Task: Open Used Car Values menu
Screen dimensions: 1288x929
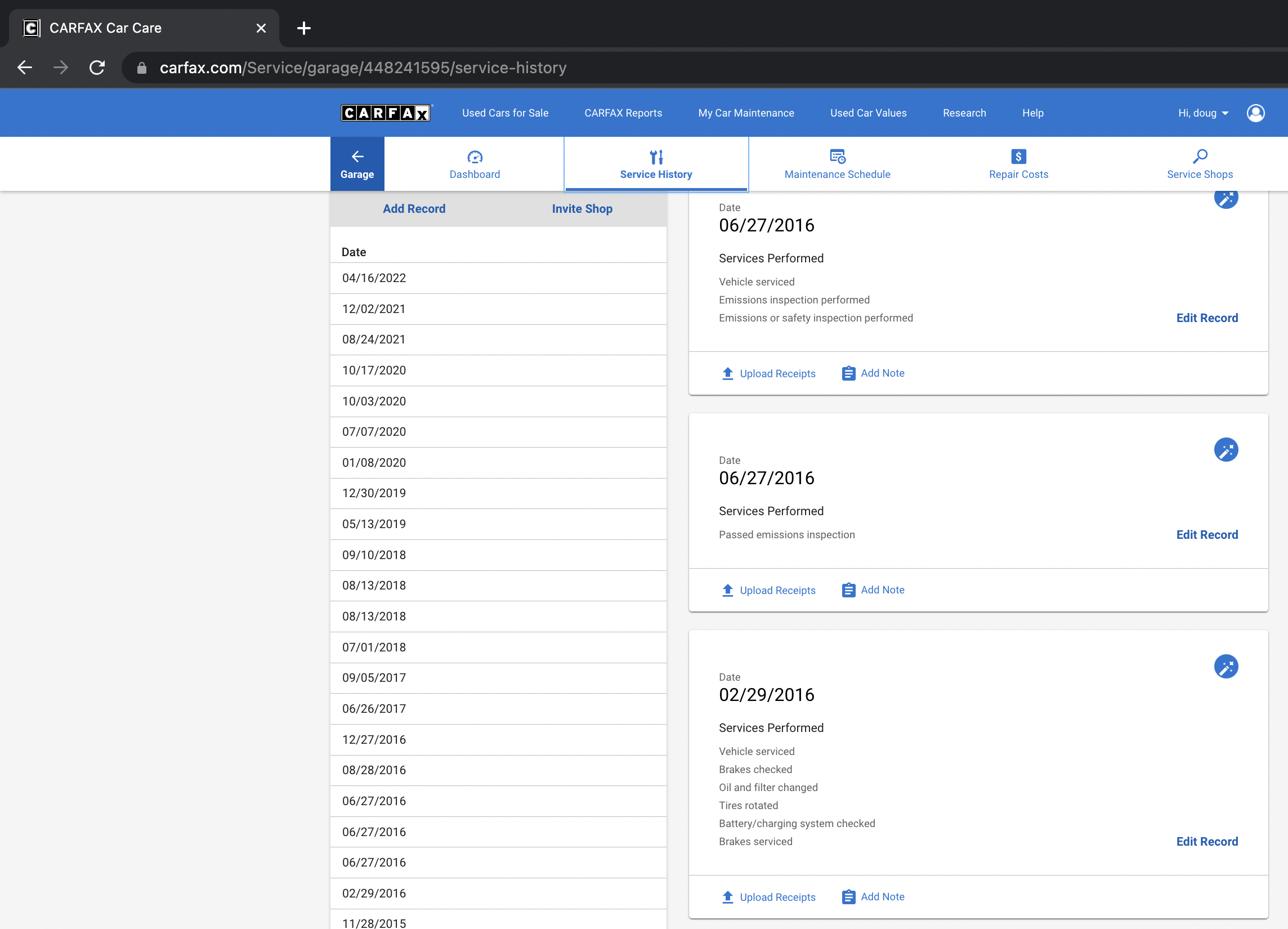Action: click(x=867, y=113)
